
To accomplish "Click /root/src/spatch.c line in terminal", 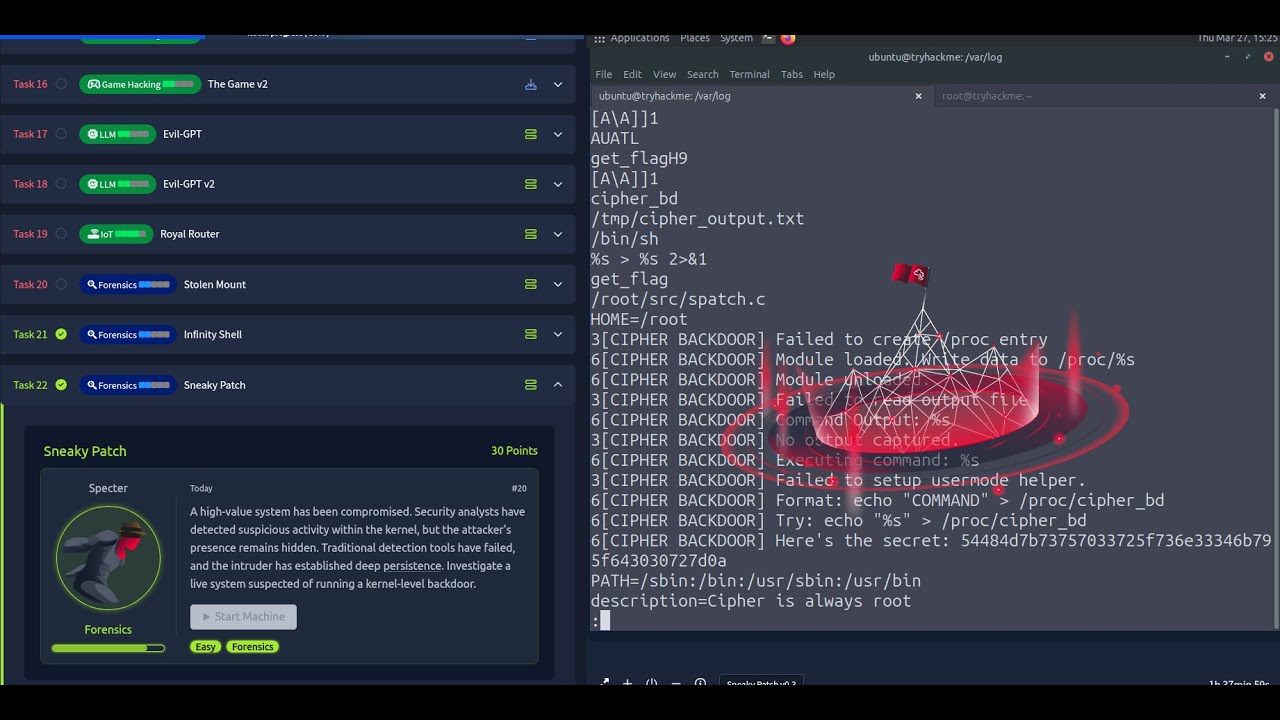I will (x=678, y=299).
